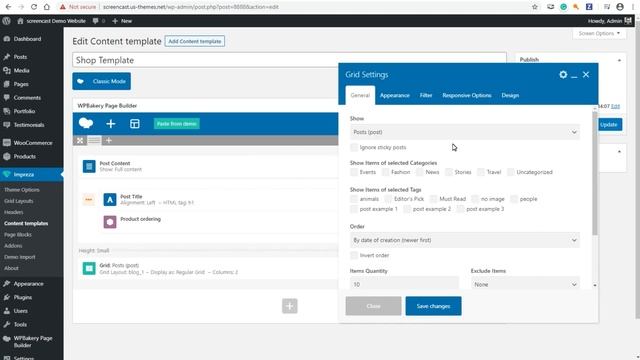Click the gray Close button

click(373, 306)
